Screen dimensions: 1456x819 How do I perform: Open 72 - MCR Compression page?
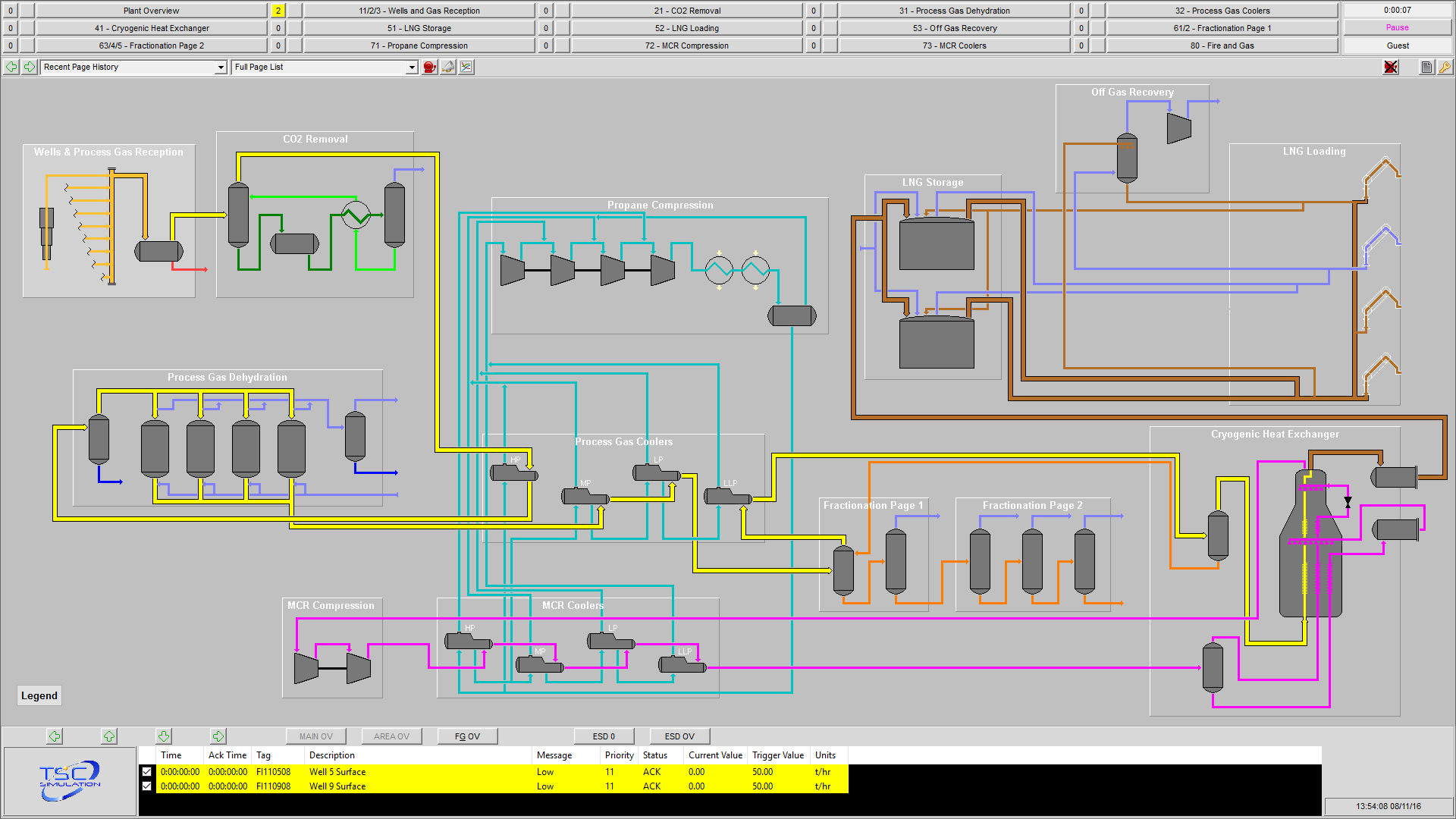[687, 45]
